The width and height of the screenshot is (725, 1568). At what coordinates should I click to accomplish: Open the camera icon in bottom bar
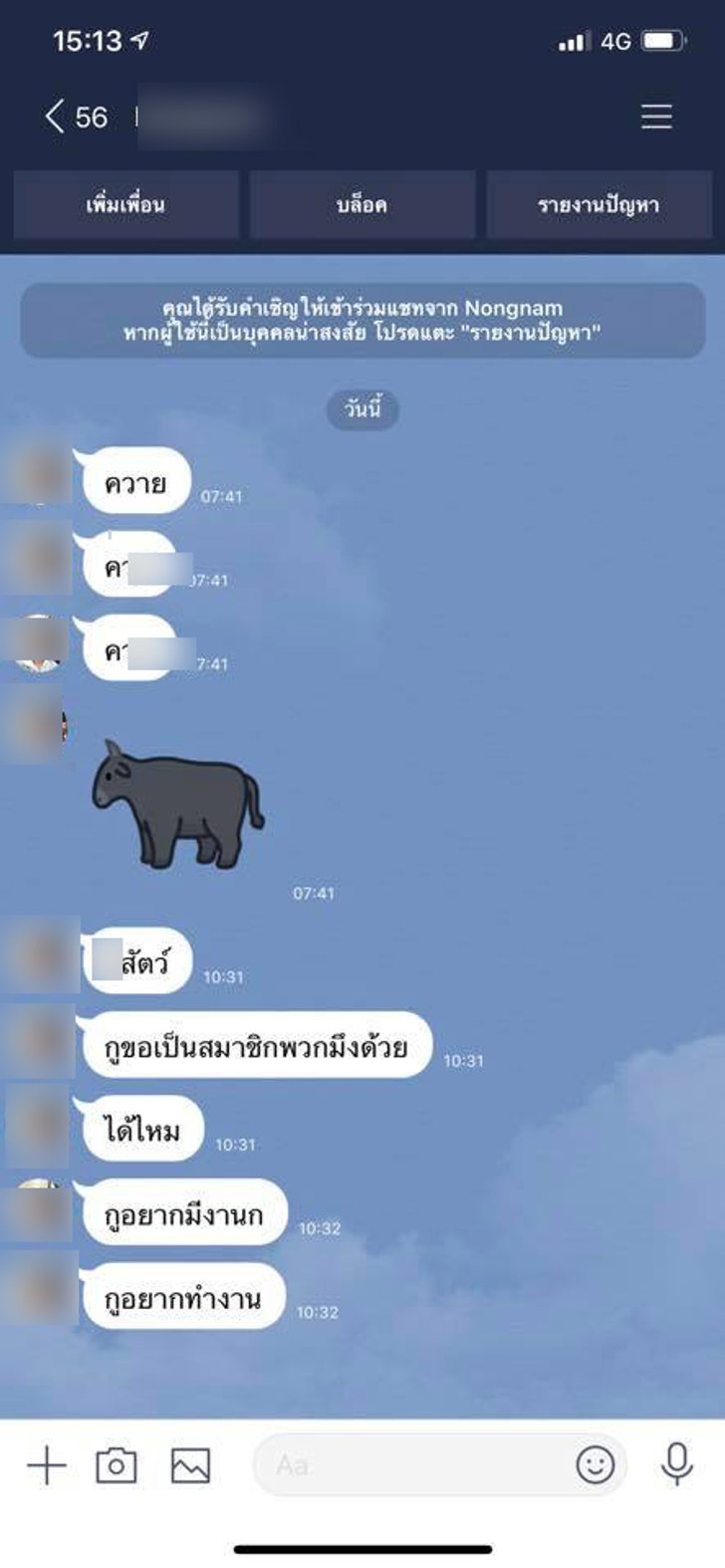tap(117, 1465)
